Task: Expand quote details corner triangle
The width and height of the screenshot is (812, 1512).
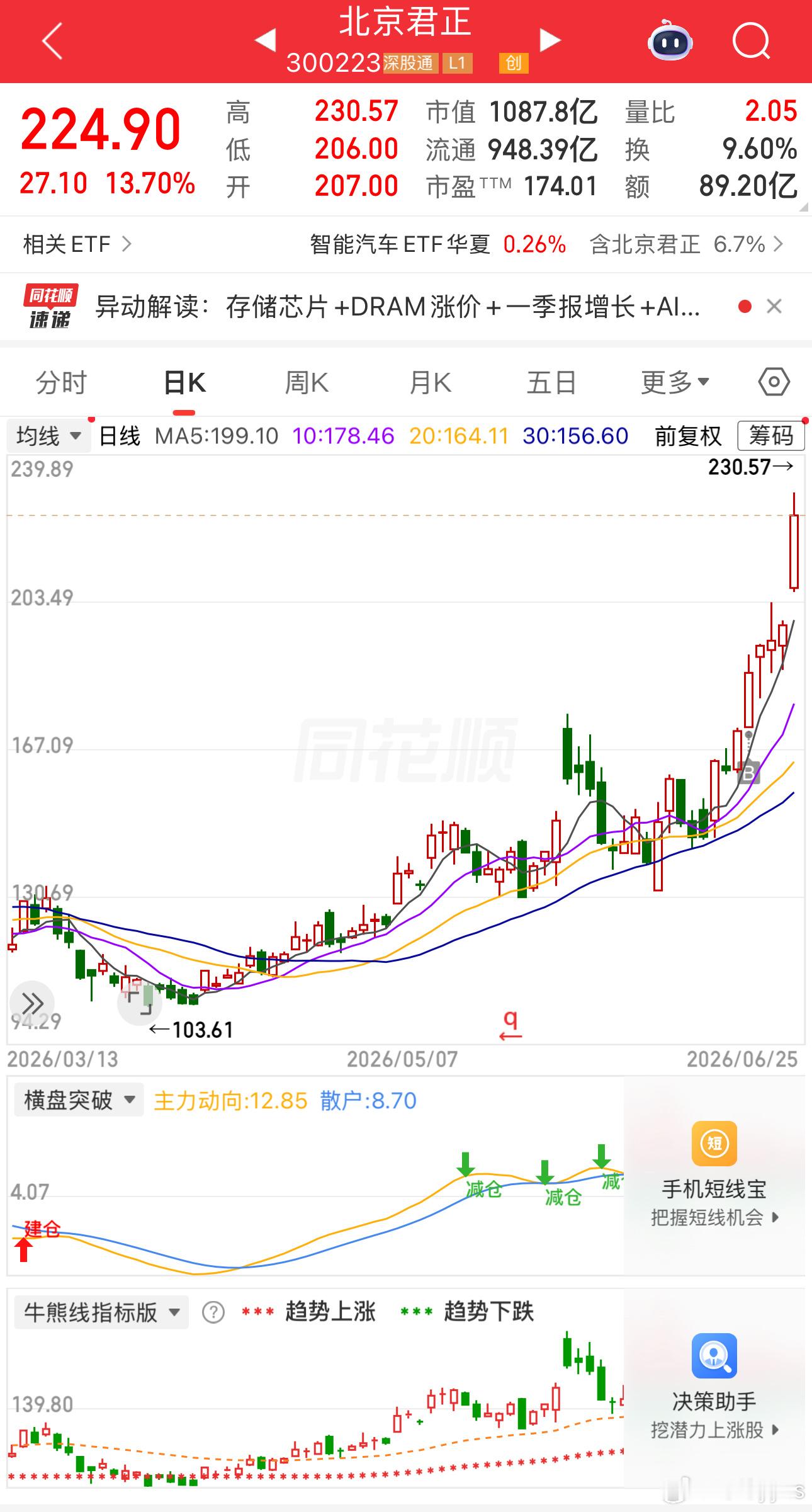Action: 803,207
